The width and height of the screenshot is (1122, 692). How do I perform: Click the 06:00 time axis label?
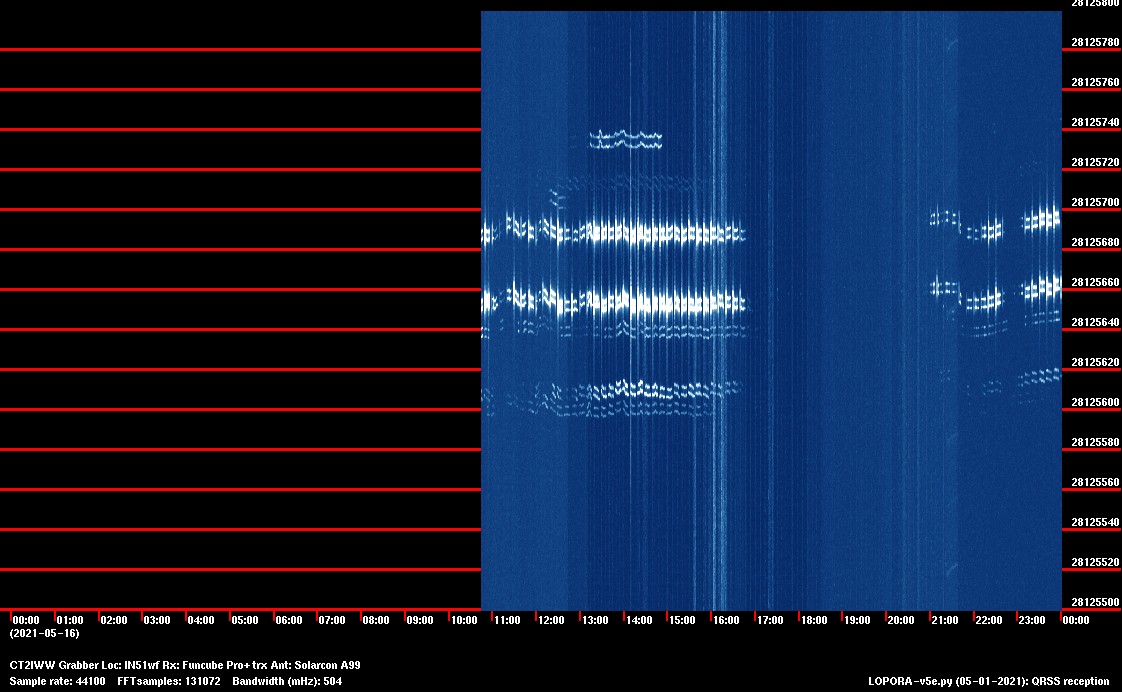coord(289,620)
